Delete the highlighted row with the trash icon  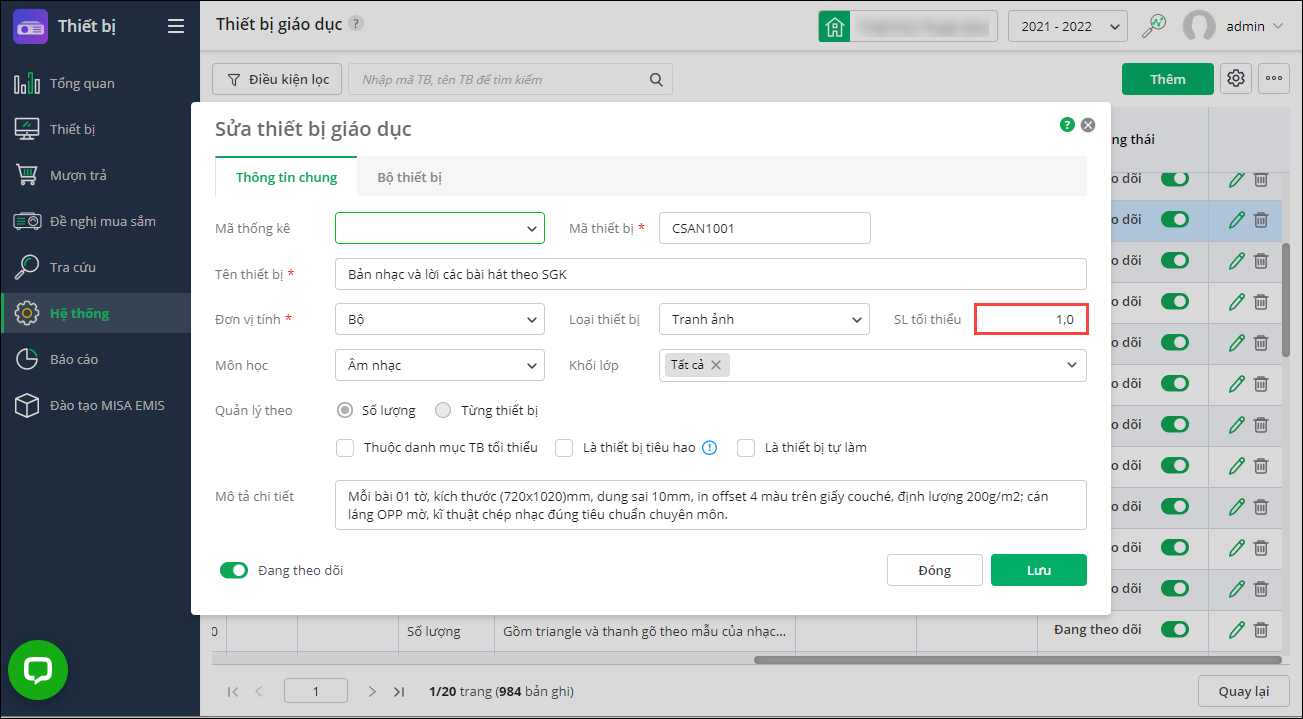[1261, 220]
